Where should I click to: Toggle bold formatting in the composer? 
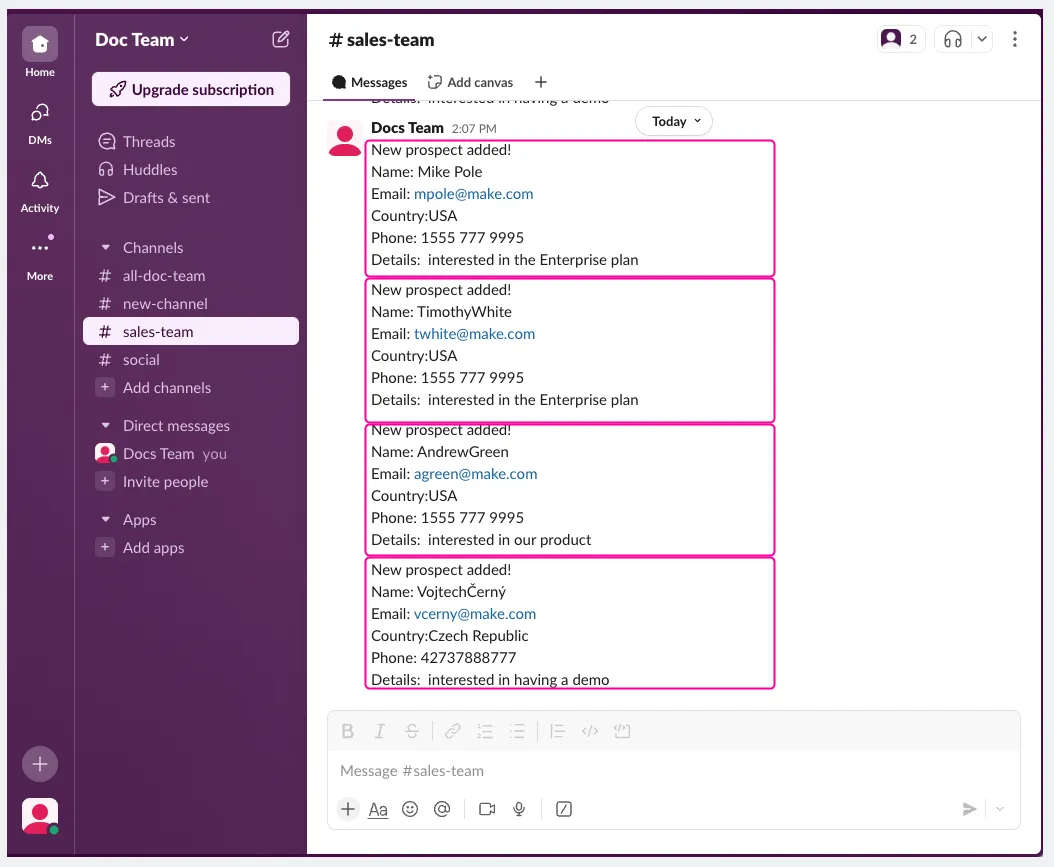click(348, 731)
